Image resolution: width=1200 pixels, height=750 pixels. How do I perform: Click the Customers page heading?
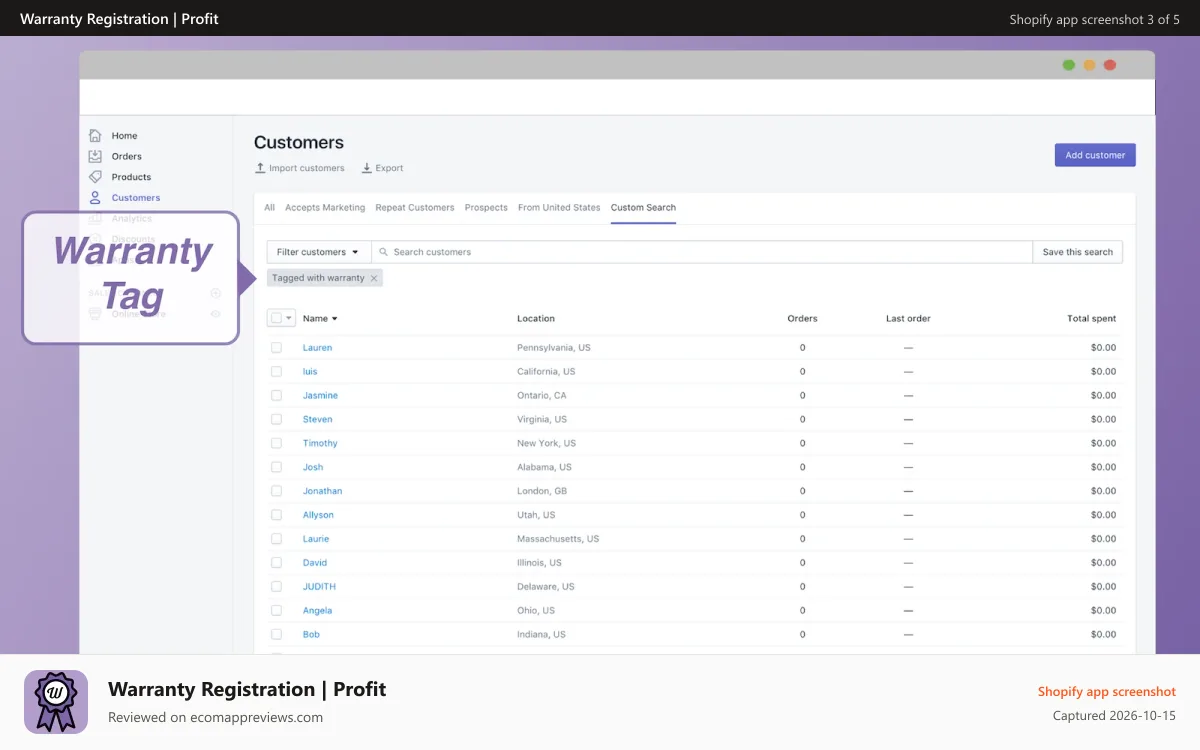(299, 142)
